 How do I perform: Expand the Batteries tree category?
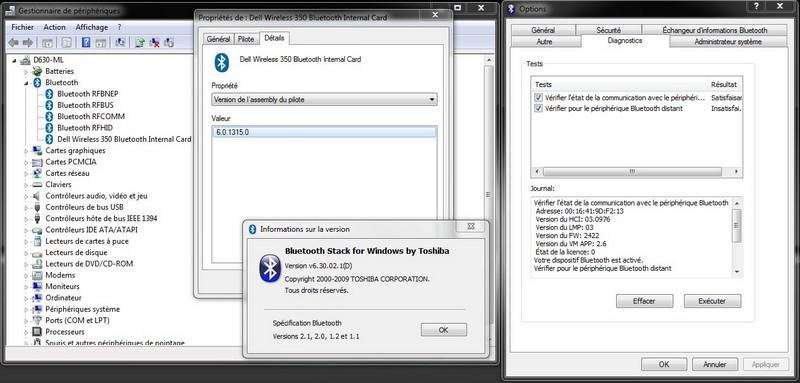pyautogui.click(x=27, y=71)
